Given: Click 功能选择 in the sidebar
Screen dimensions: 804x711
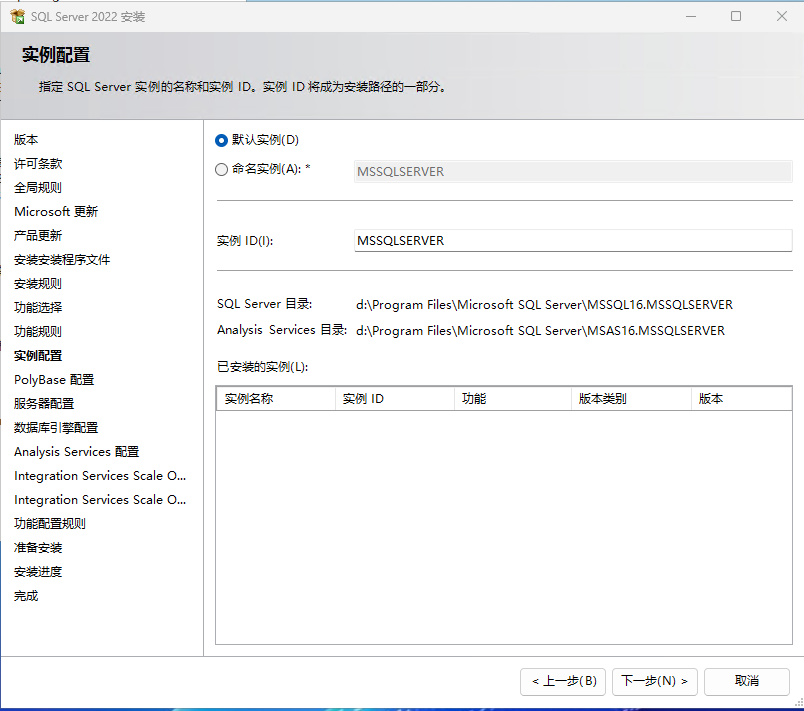Looking at the screenshot, I should coord(38,308).
